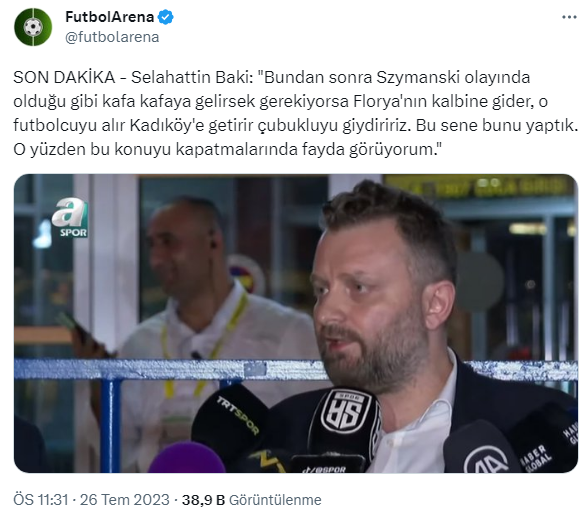Click the 26 Tem 2023 date
This screenshot has width=585, height=518.
[125, 500]
